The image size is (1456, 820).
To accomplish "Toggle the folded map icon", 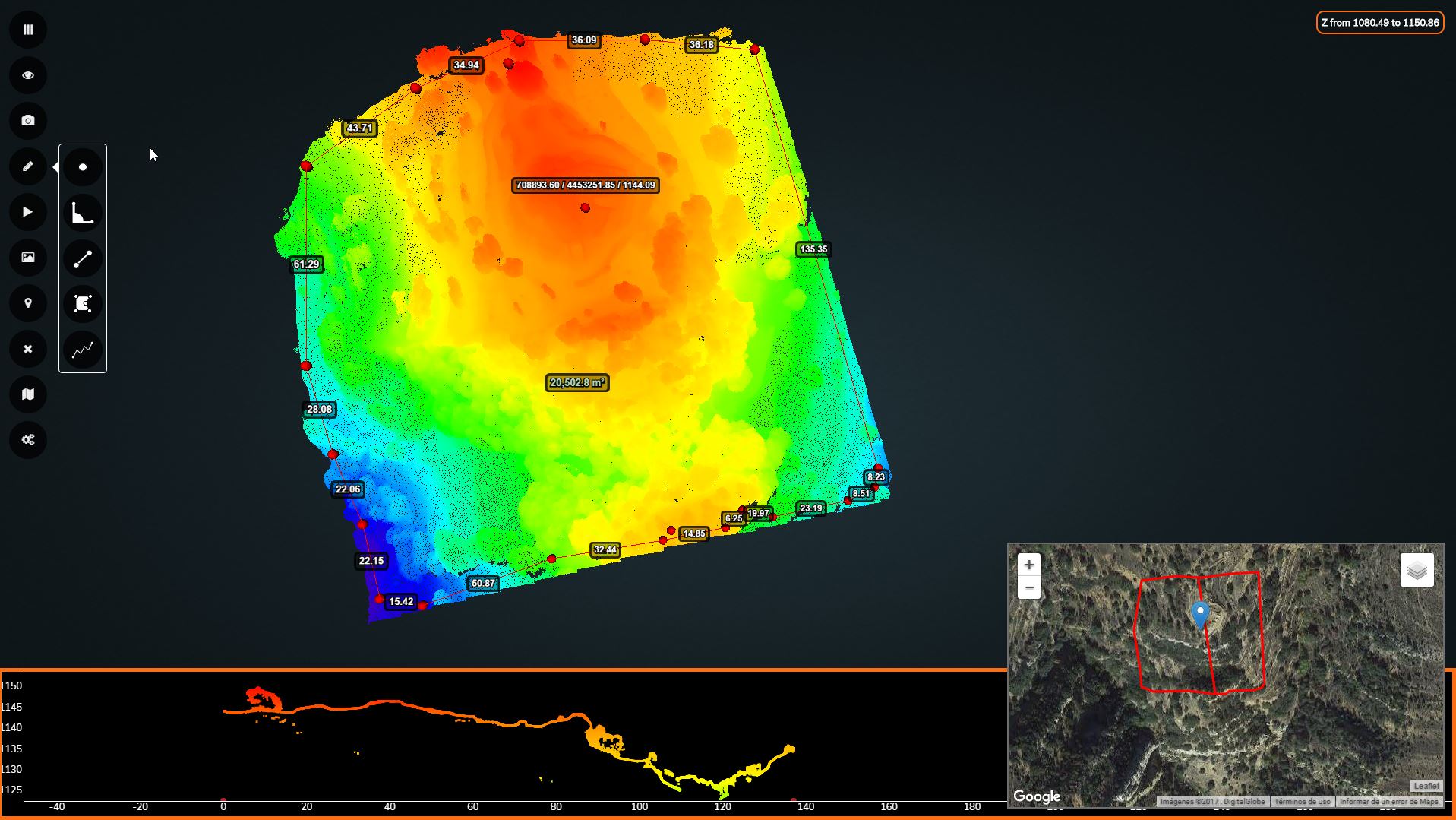I will click(28, 394).
